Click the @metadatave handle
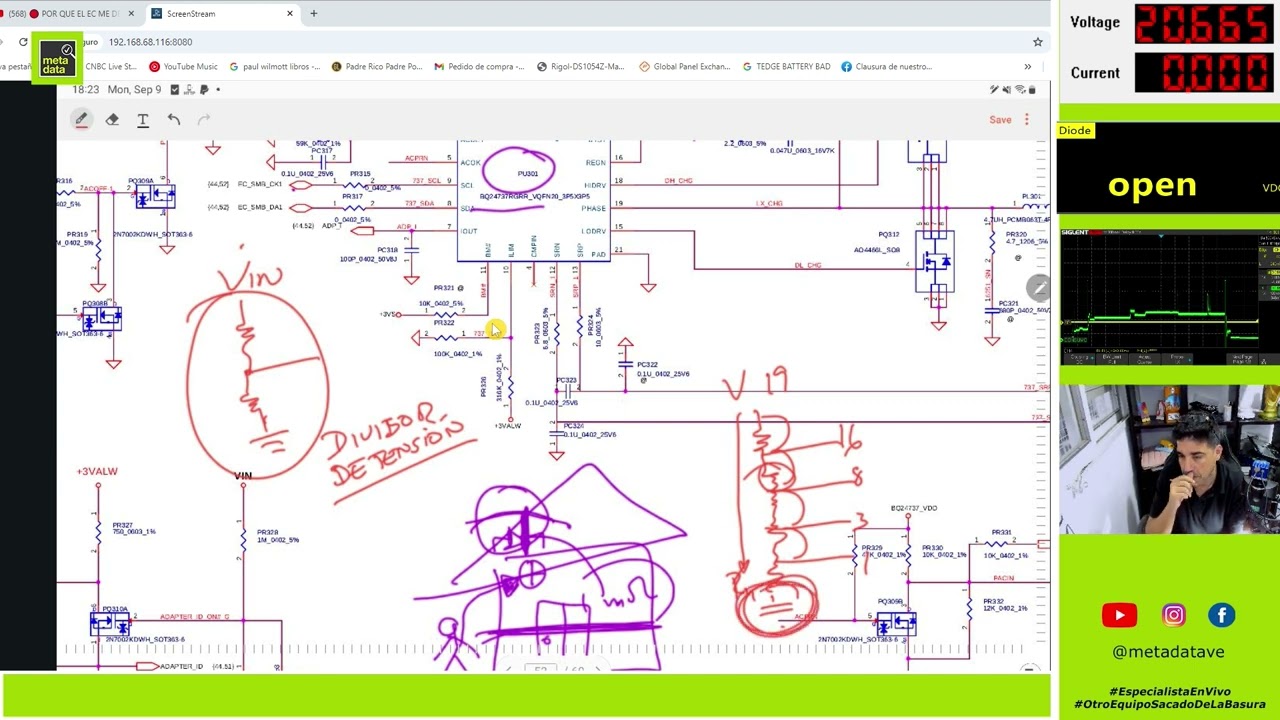This screenshot has width=1280, height=720. [1168, 652]
